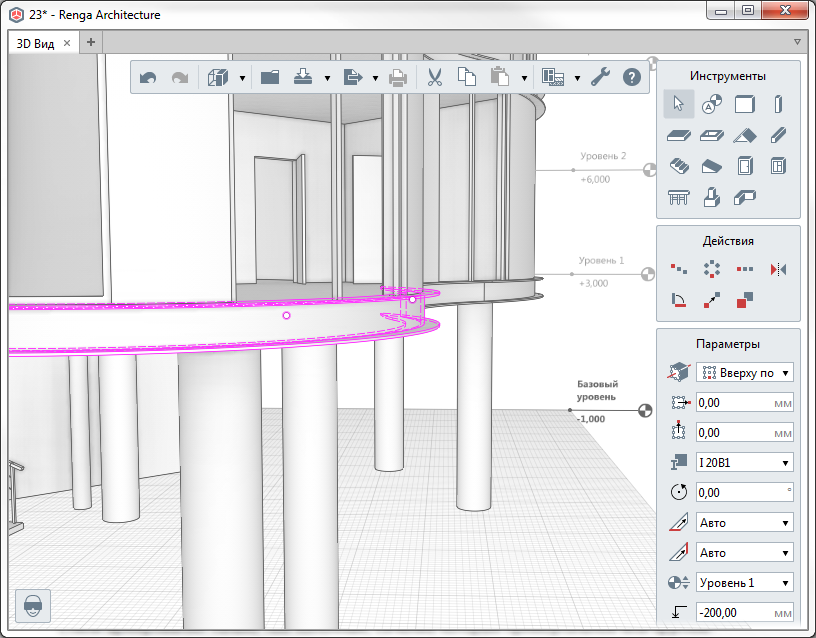Image resolution: width=816 pixels, height=638 pixels.
Task: Select the Wall tool in Инструменты
Action: tap(745, 104)
